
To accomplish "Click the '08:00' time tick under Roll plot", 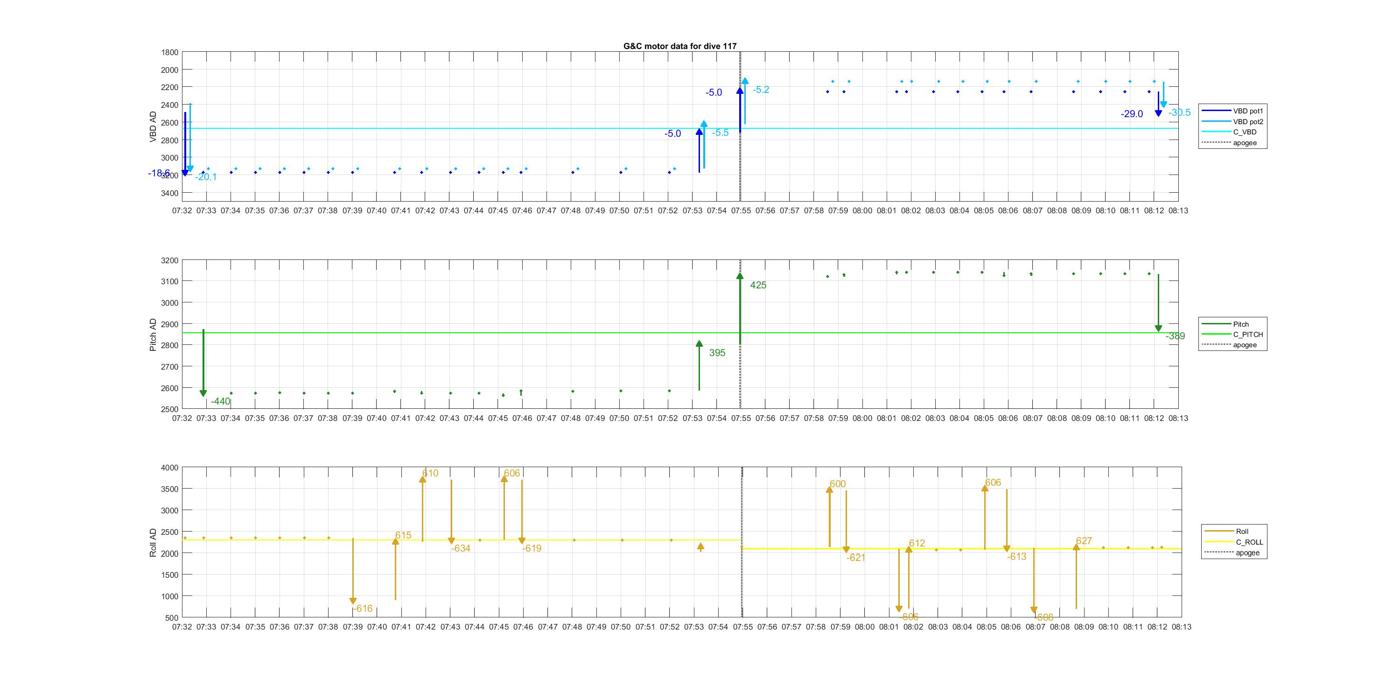I will pos(863,627).
